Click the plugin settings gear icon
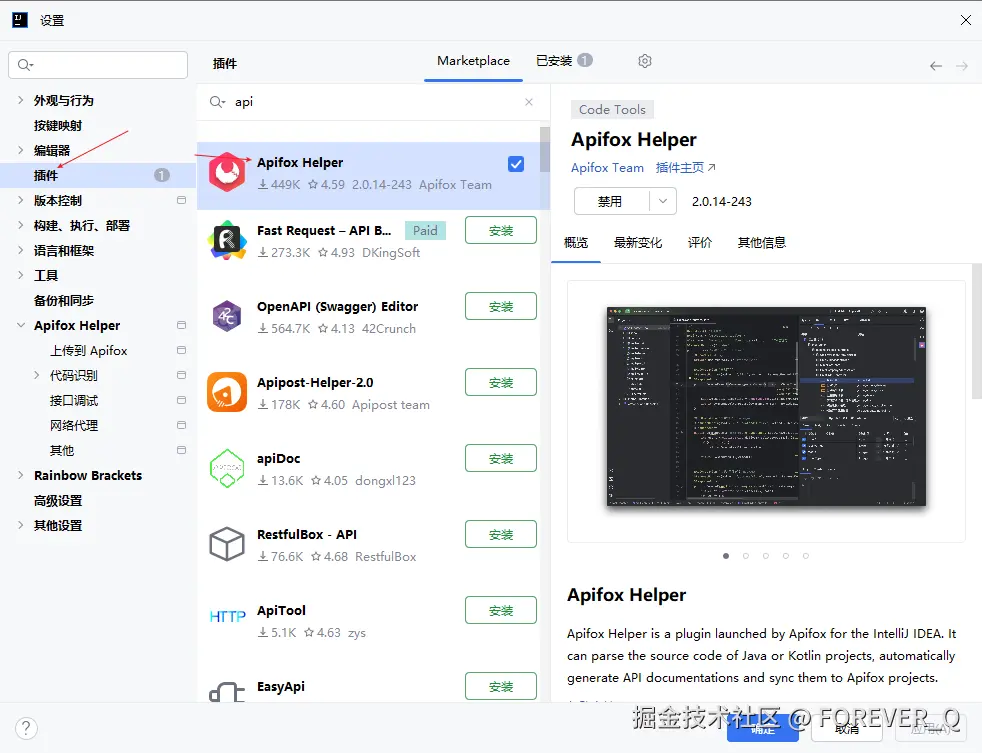 [644, 61]
